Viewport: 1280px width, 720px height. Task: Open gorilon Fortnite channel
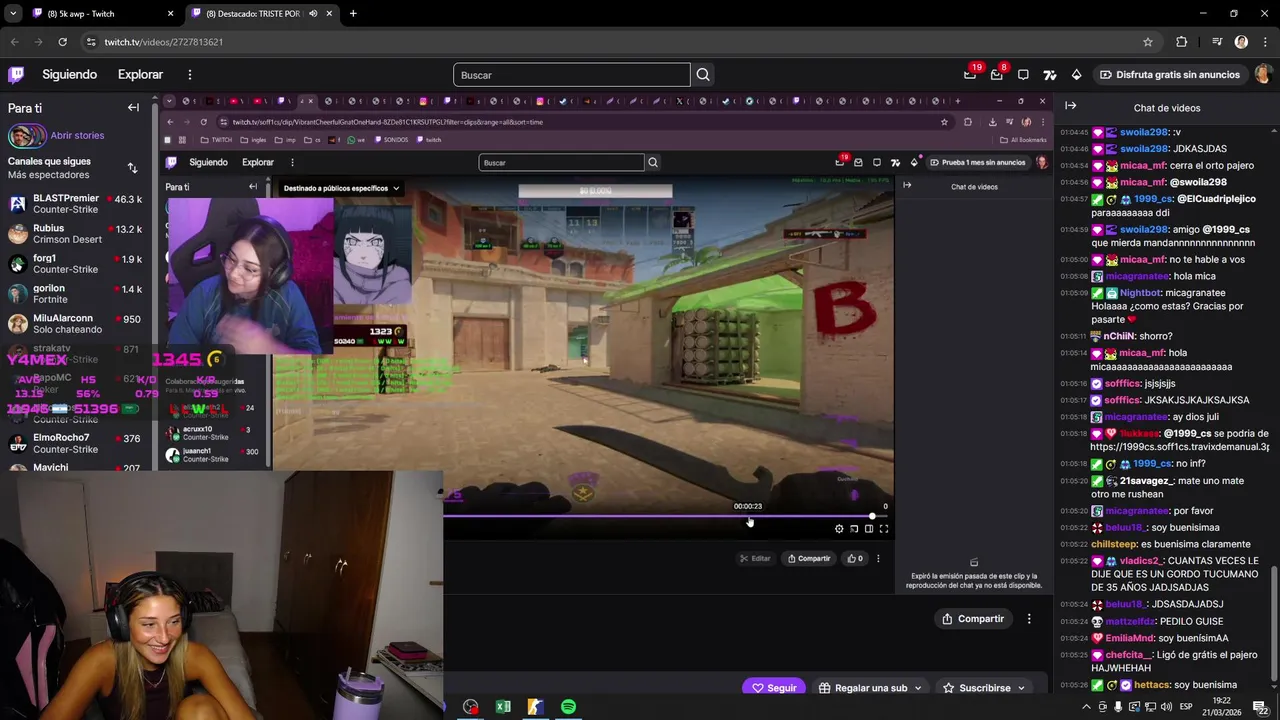75,294
